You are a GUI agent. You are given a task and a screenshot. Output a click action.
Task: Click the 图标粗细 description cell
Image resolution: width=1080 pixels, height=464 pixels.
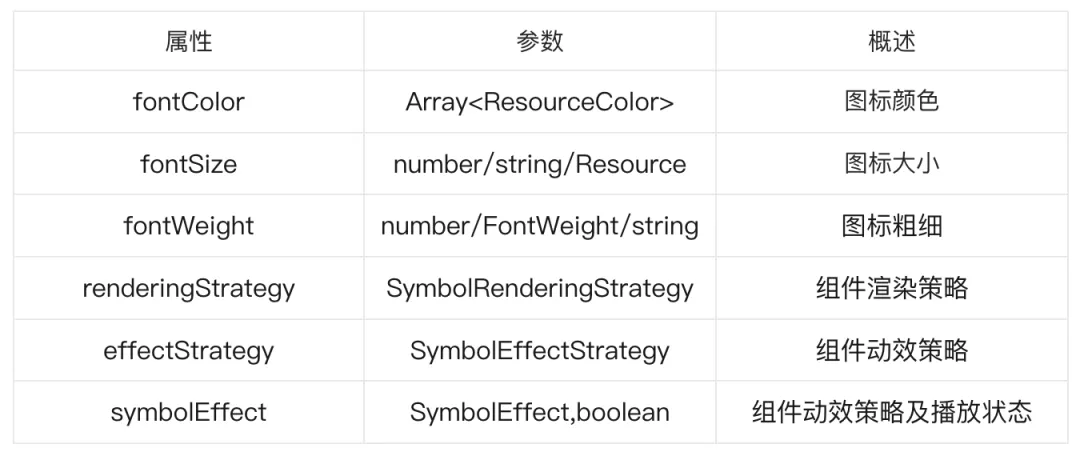(x=892, y=226)
